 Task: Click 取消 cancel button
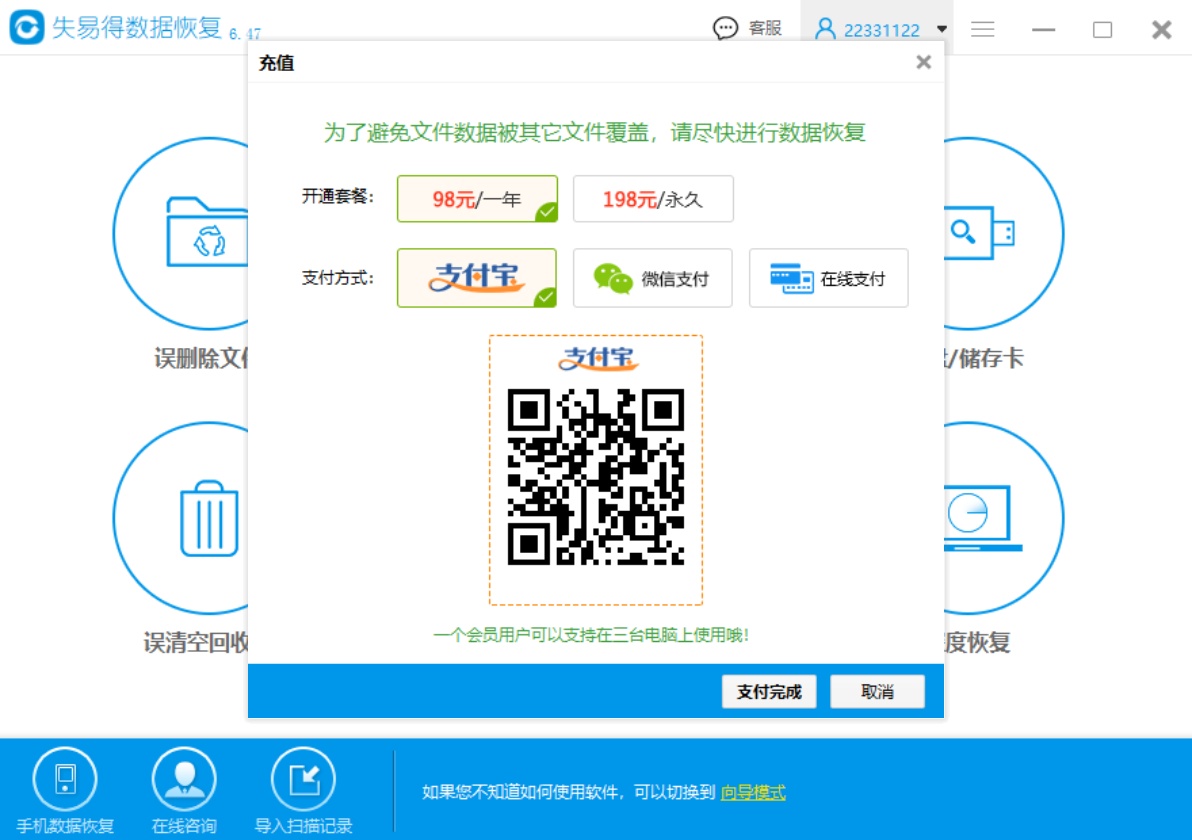(877, 692)
